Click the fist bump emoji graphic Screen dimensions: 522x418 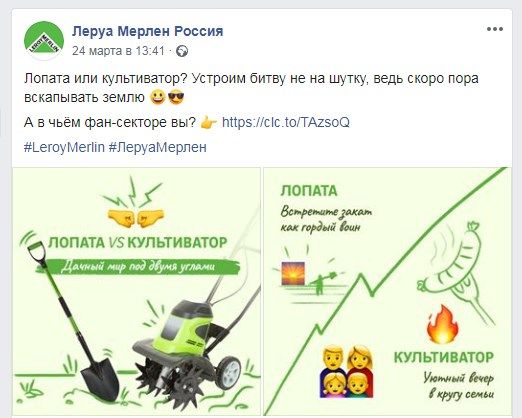[136, 218]
